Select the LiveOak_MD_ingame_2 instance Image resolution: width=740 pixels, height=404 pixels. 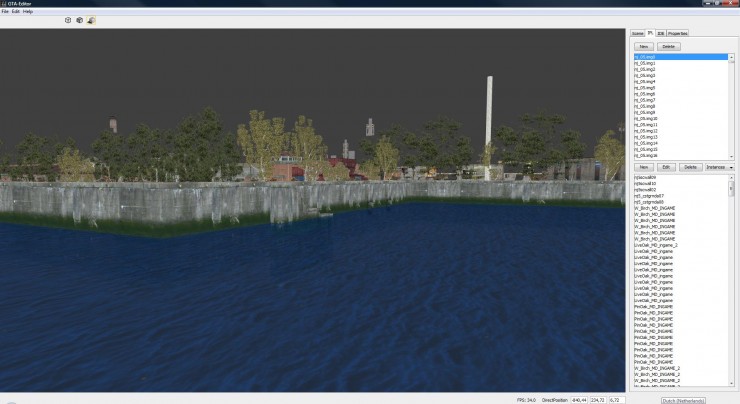(681, 245)
